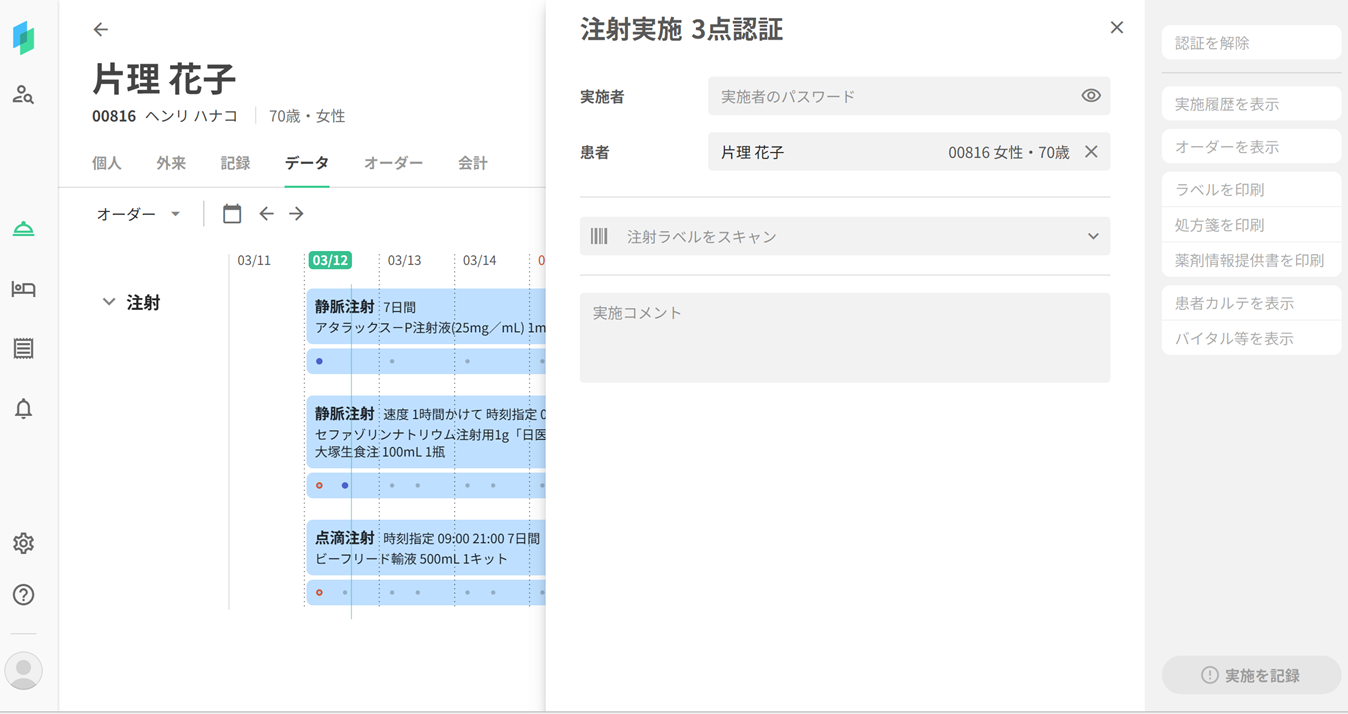Clear the selected patient 片理 花子
This screenshot has width=1348, height=714.
pos(1091,152)
